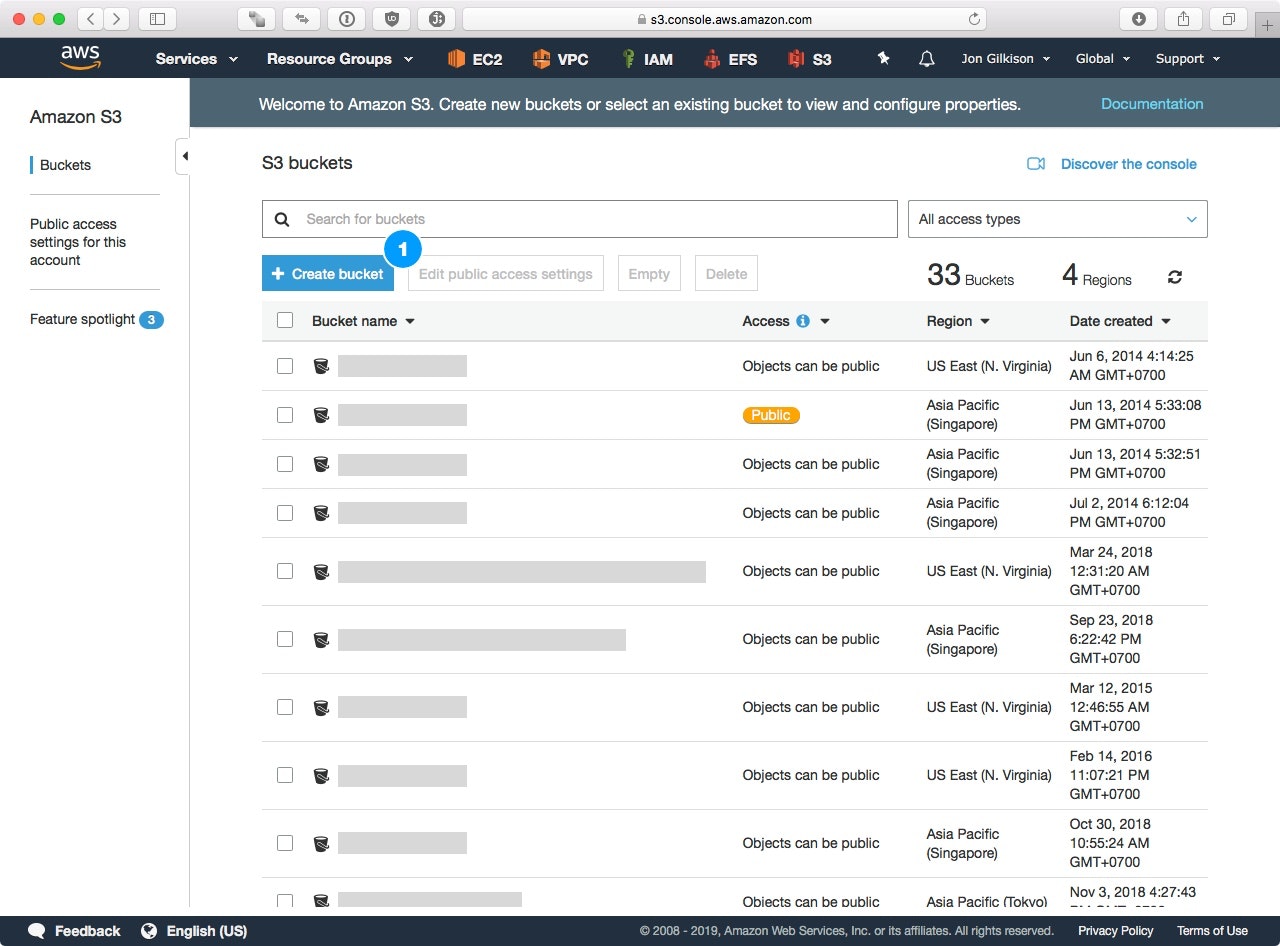The height and width of the screenshot is (946, 1280).
Task: Collapse the left sidebar arrow
Action: pyautogui.click(x=184, y=156)
